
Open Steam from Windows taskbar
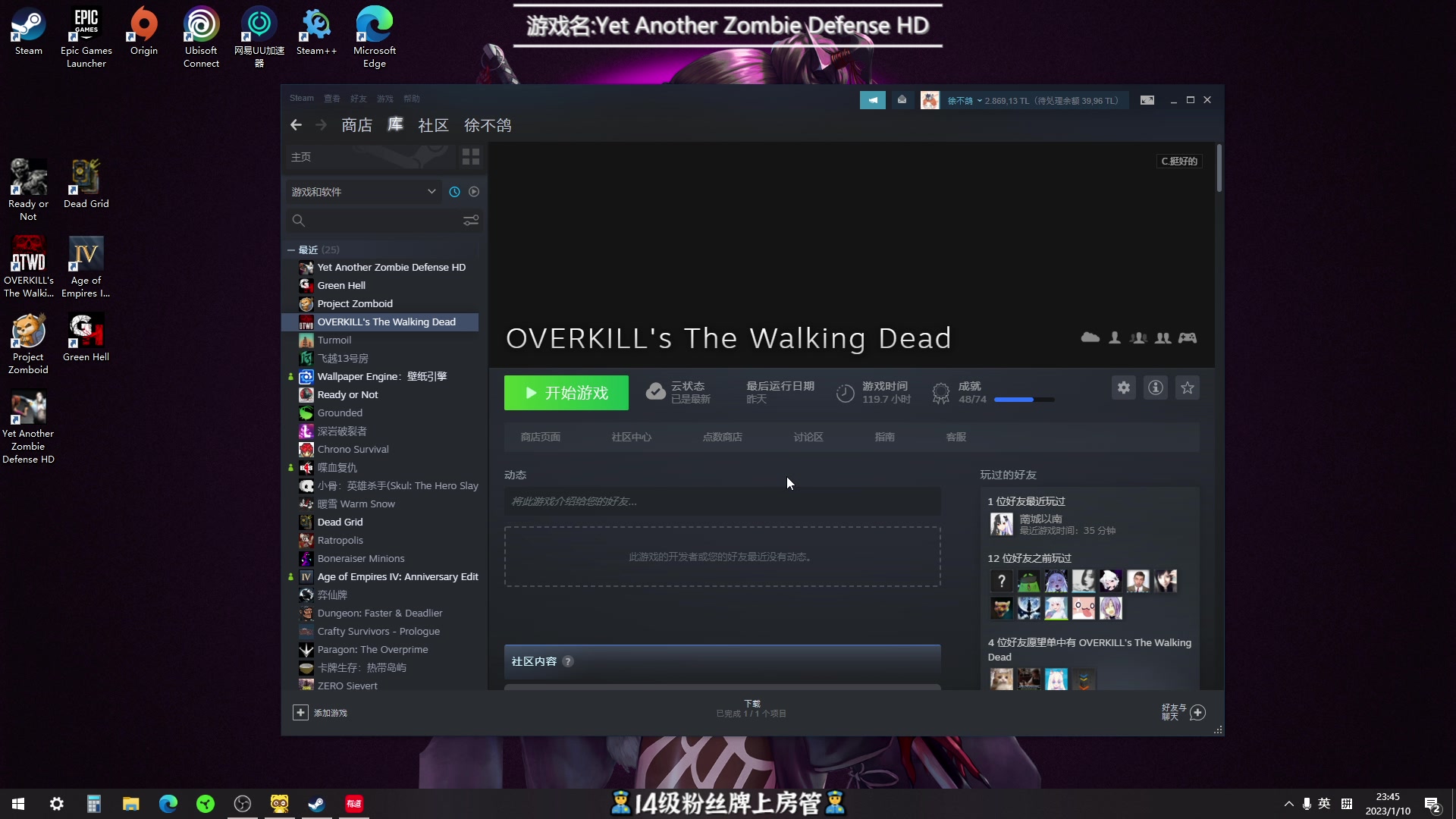point(316,804)
